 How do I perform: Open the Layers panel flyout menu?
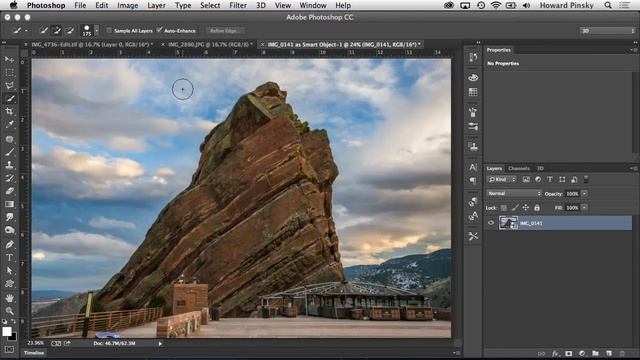click(x=633, y=168)
